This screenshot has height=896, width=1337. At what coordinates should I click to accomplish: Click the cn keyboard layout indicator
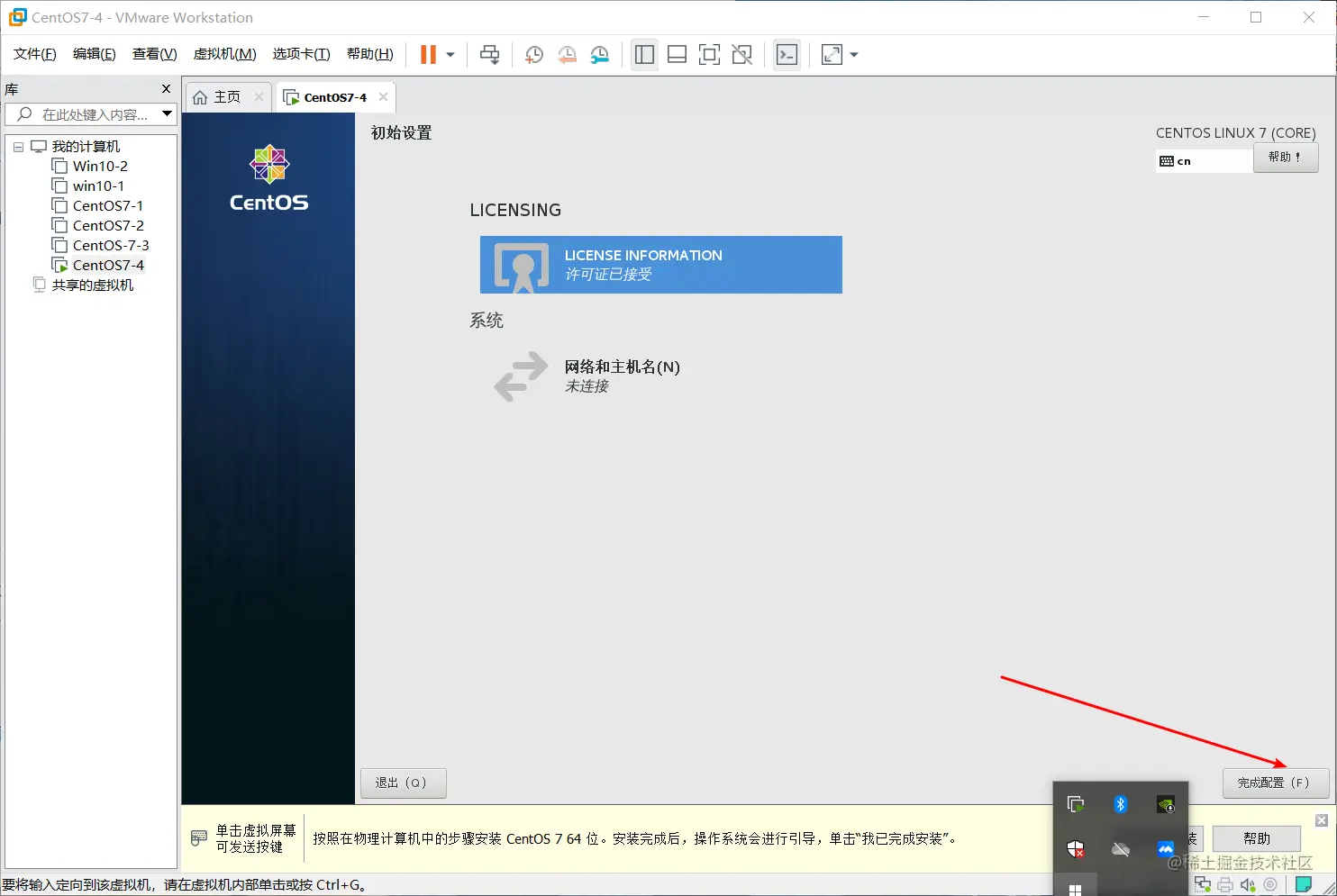point(1204,160)
